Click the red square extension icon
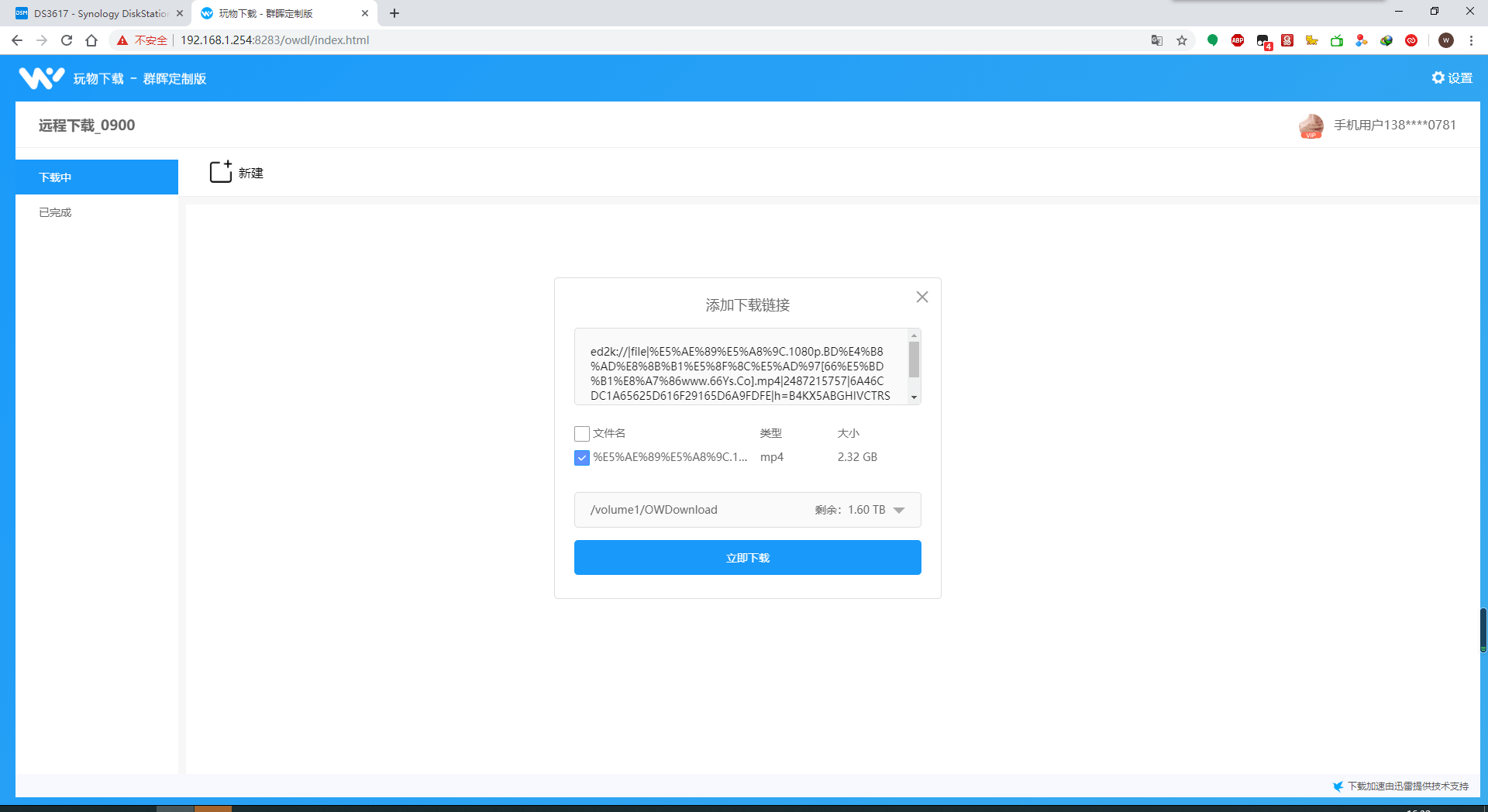The height and width of the screenshot is (812, 1488). click(x=1287, y=40)
